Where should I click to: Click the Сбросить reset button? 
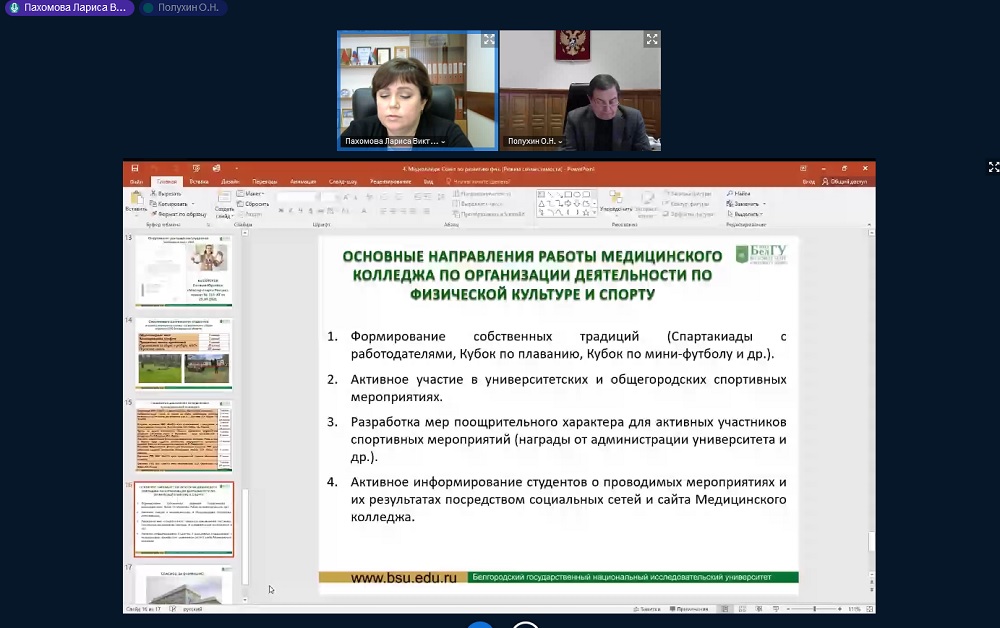pos(255,203)
